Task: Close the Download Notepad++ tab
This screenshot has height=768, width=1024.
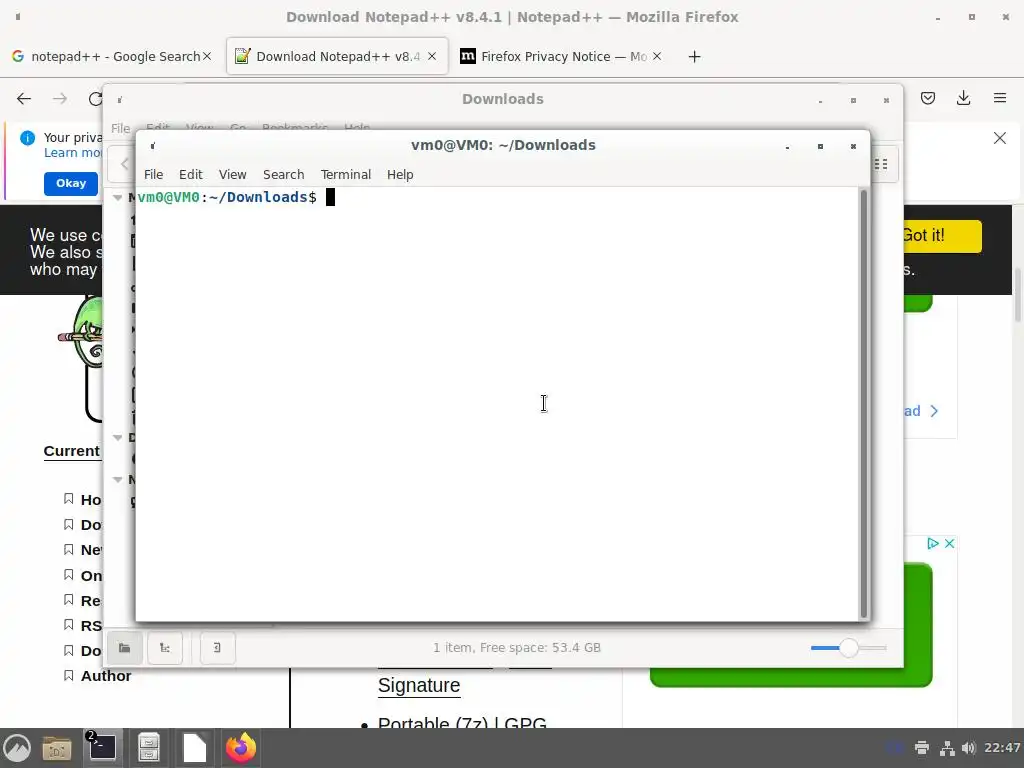Action: (x=432, y=56)
